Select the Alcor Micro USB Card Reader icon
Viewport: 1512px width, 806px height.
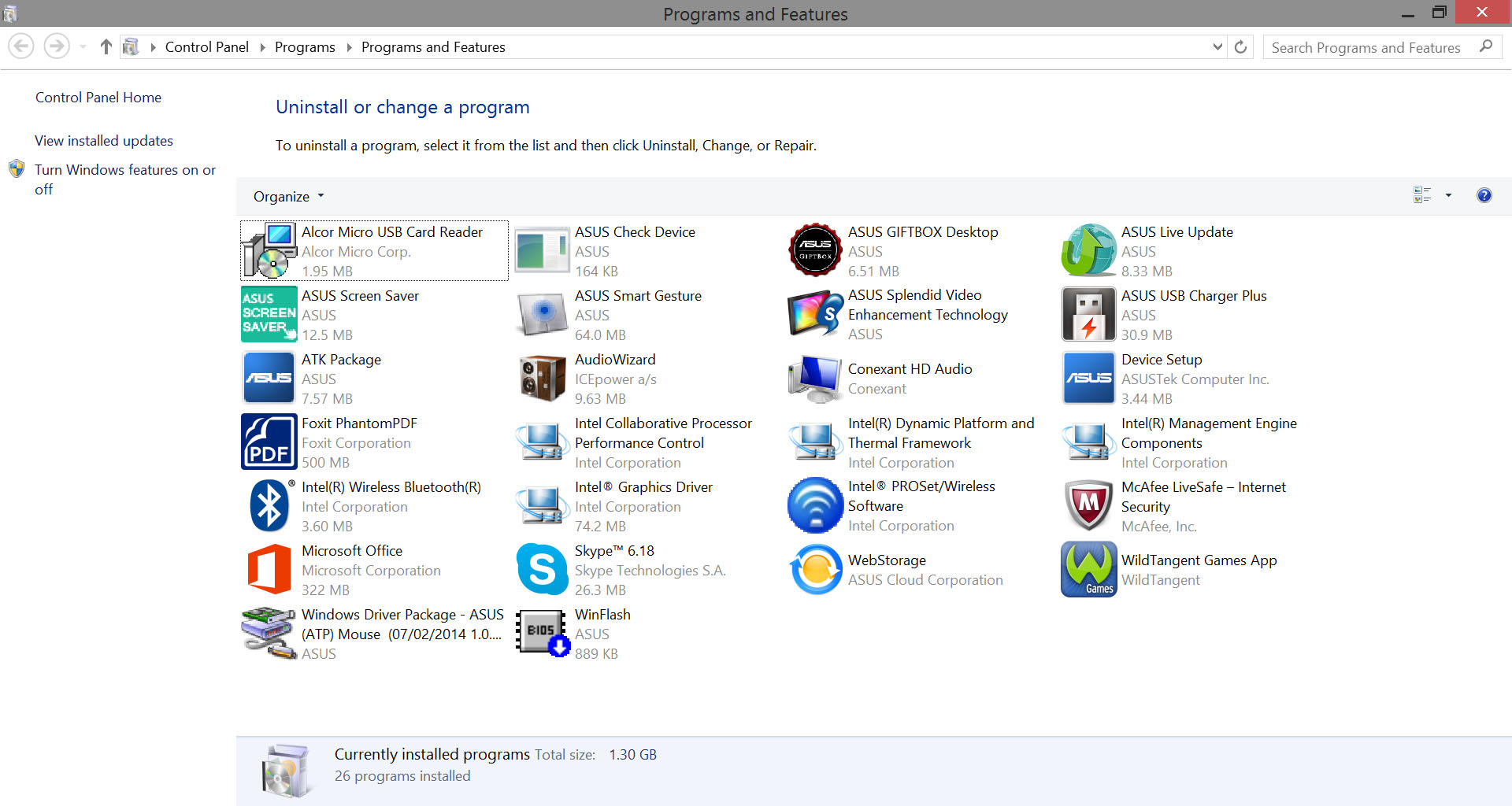coord(269,251)
